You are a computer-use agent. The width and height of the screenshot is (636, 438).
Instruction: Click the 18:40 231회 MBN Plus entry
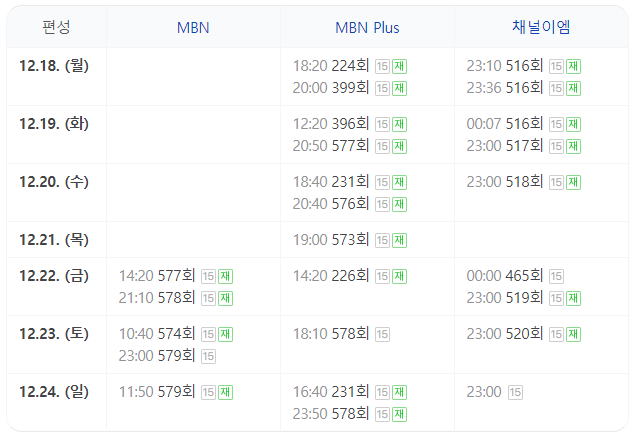pyautogui.click(x=350, y=182)
